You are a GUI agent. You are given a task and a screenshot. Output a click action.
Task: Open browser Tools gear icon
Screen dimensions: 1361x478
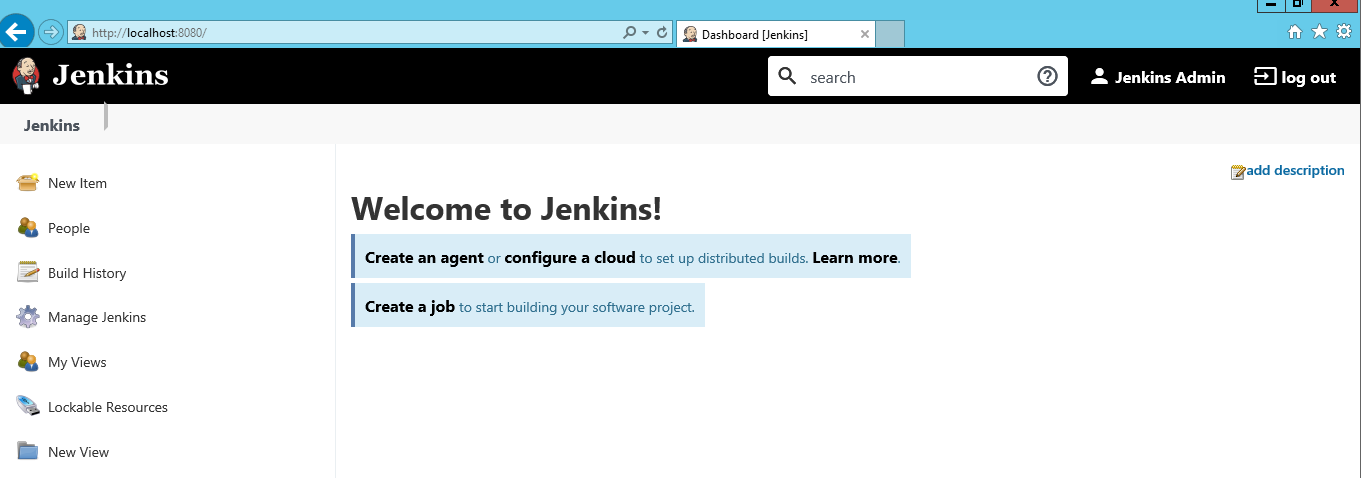pyautogui.click(x=1344, y=32)
